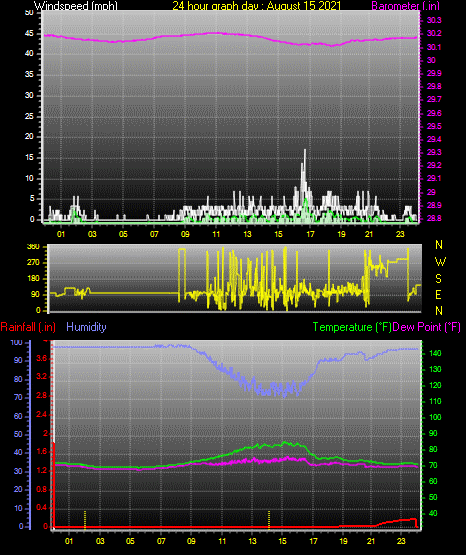This screenshot has height=555, width=466.
Task: Click the '360' wind direction axis value
Action: click(34, 247)
